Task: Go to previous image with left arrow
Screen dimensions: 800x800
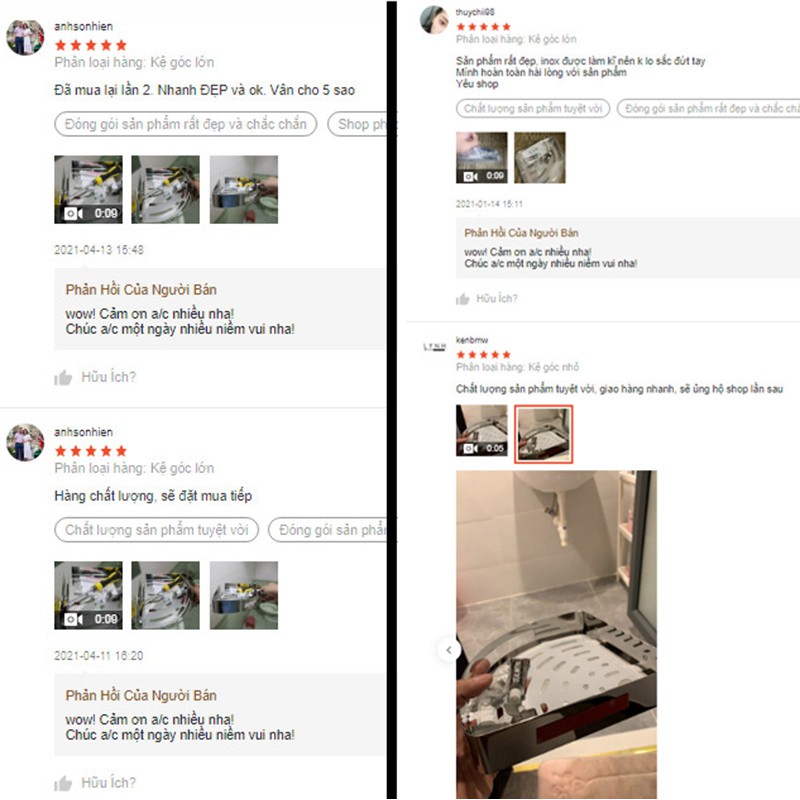Action: click(449, 650)
